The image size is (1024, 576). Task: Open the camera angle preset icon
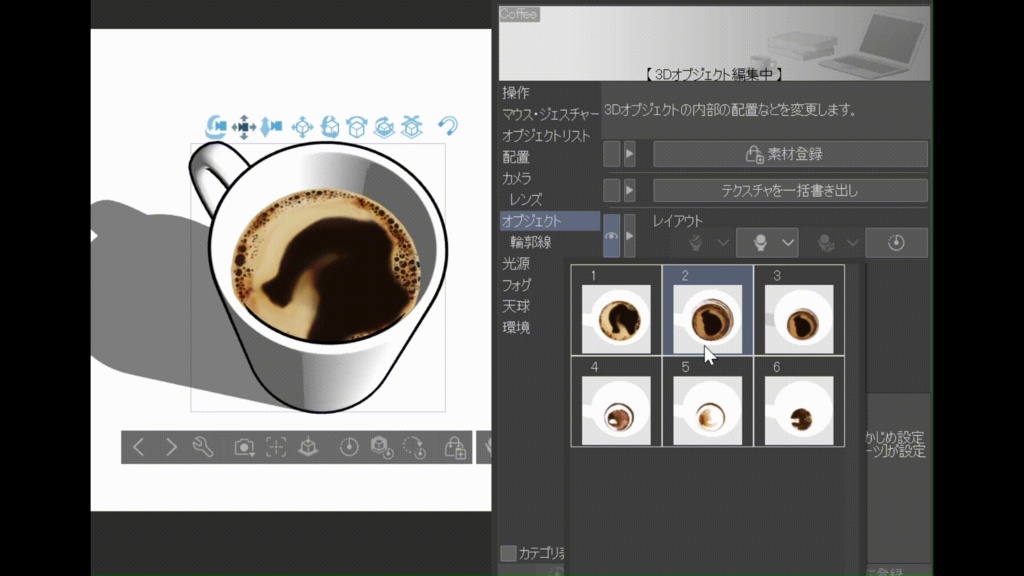[244, 447]
